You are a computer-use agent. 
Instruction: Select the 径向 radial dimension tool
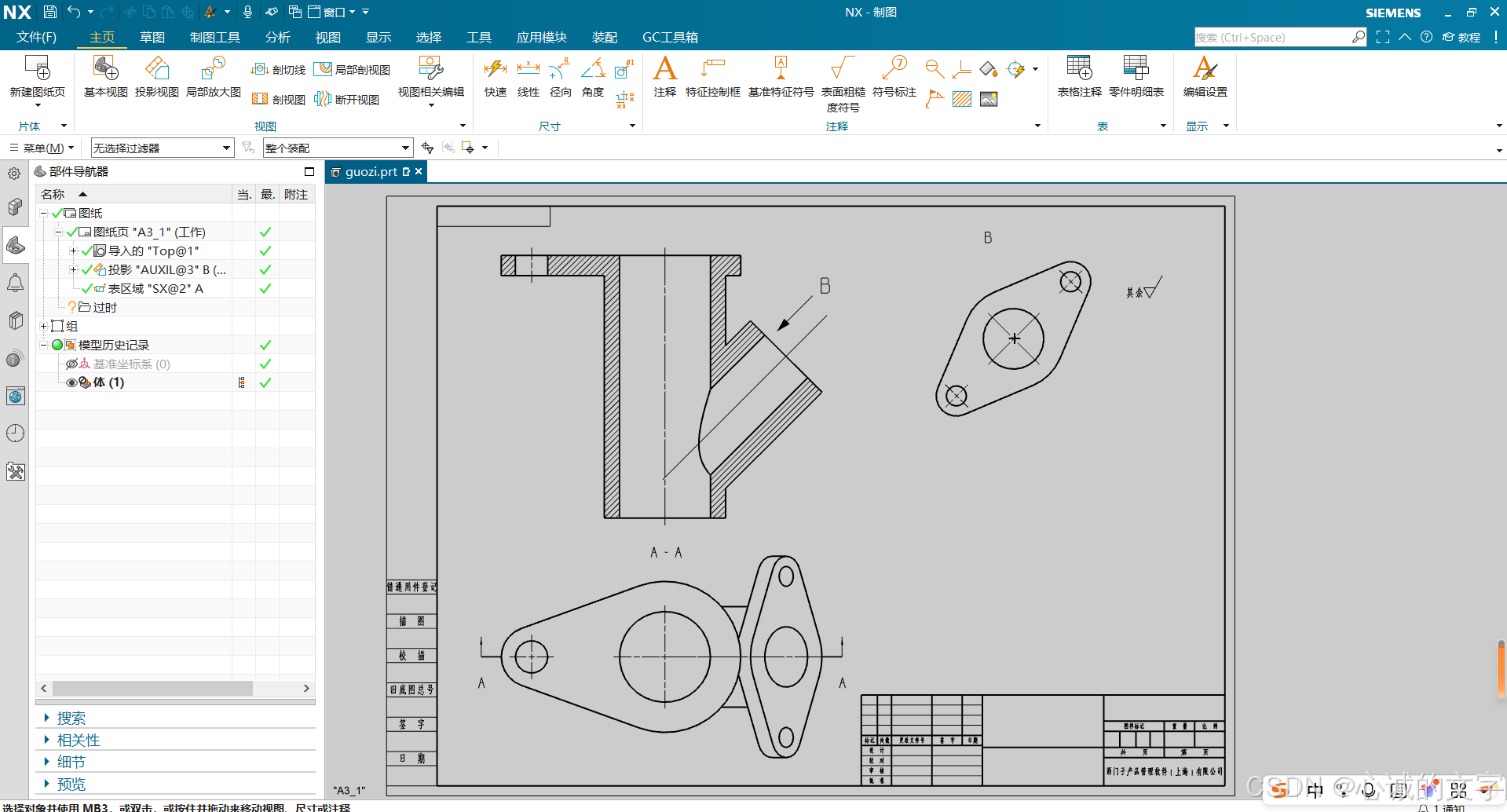coord(560,77)
